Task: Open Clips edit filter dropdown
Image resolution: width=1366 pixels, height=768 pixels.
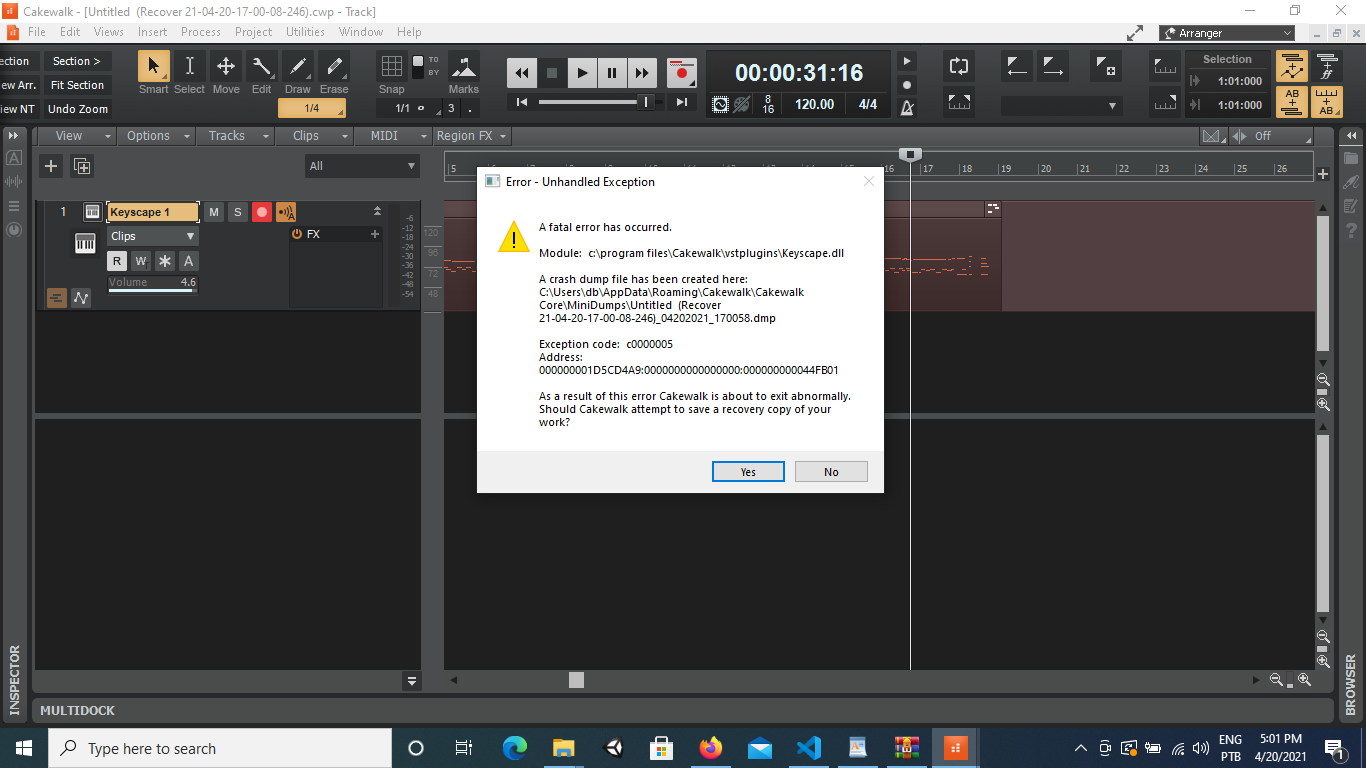Action: pyautogui.click(x=153, y=236)
